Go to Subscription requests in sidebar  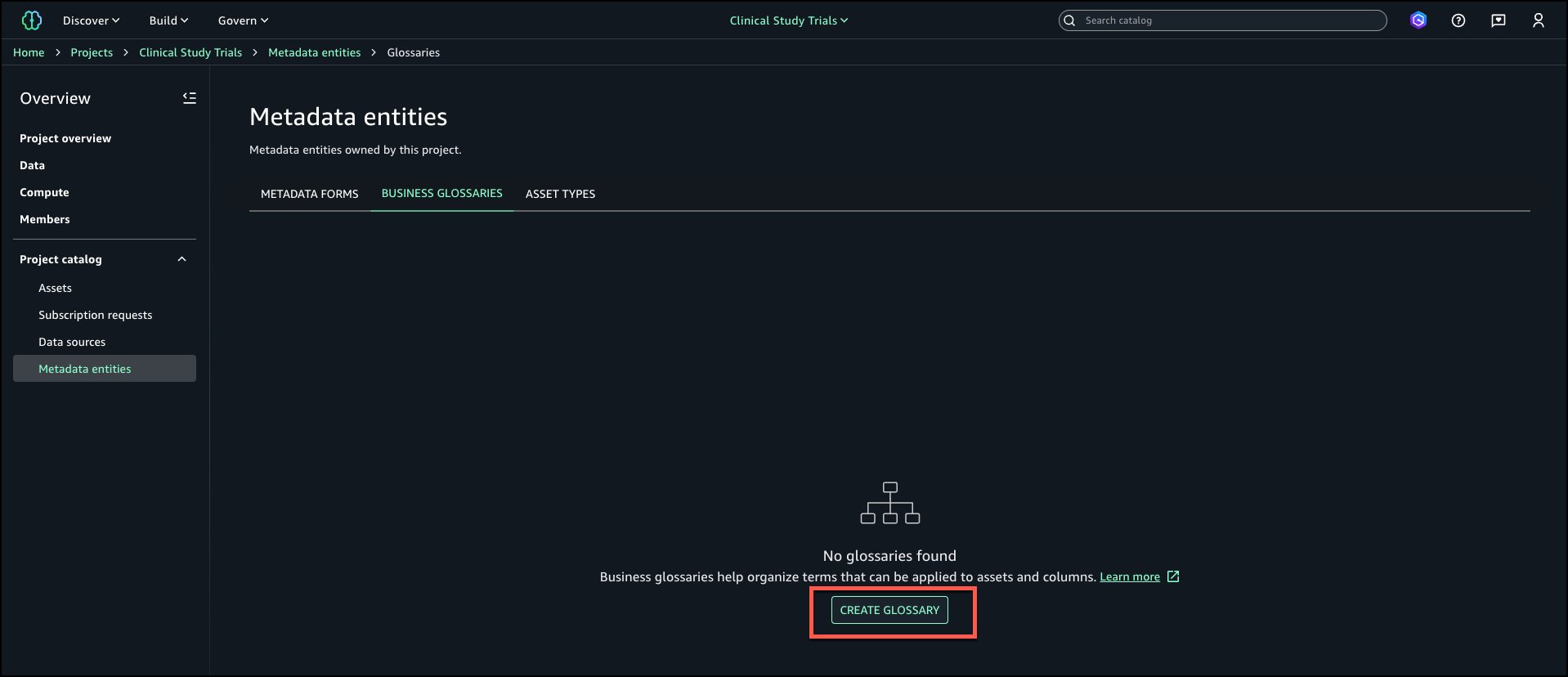click(95, 315)
